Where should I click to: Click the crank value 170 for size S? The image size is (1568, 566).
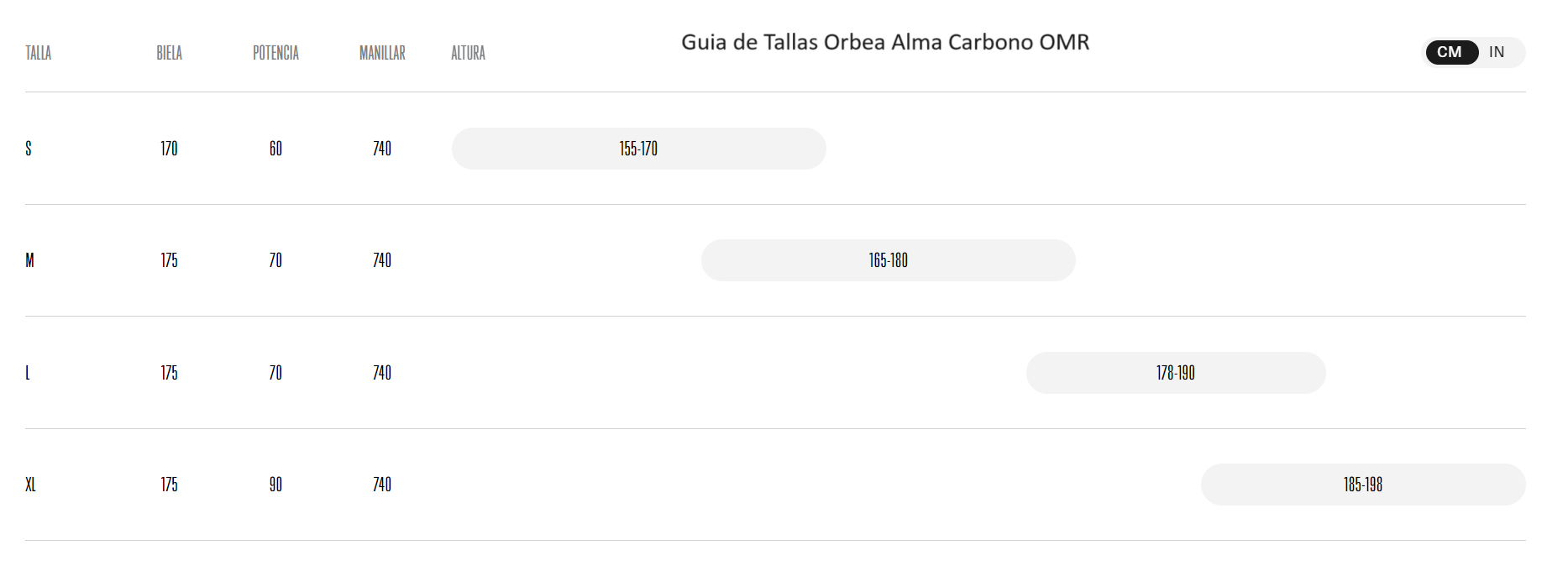168,149
